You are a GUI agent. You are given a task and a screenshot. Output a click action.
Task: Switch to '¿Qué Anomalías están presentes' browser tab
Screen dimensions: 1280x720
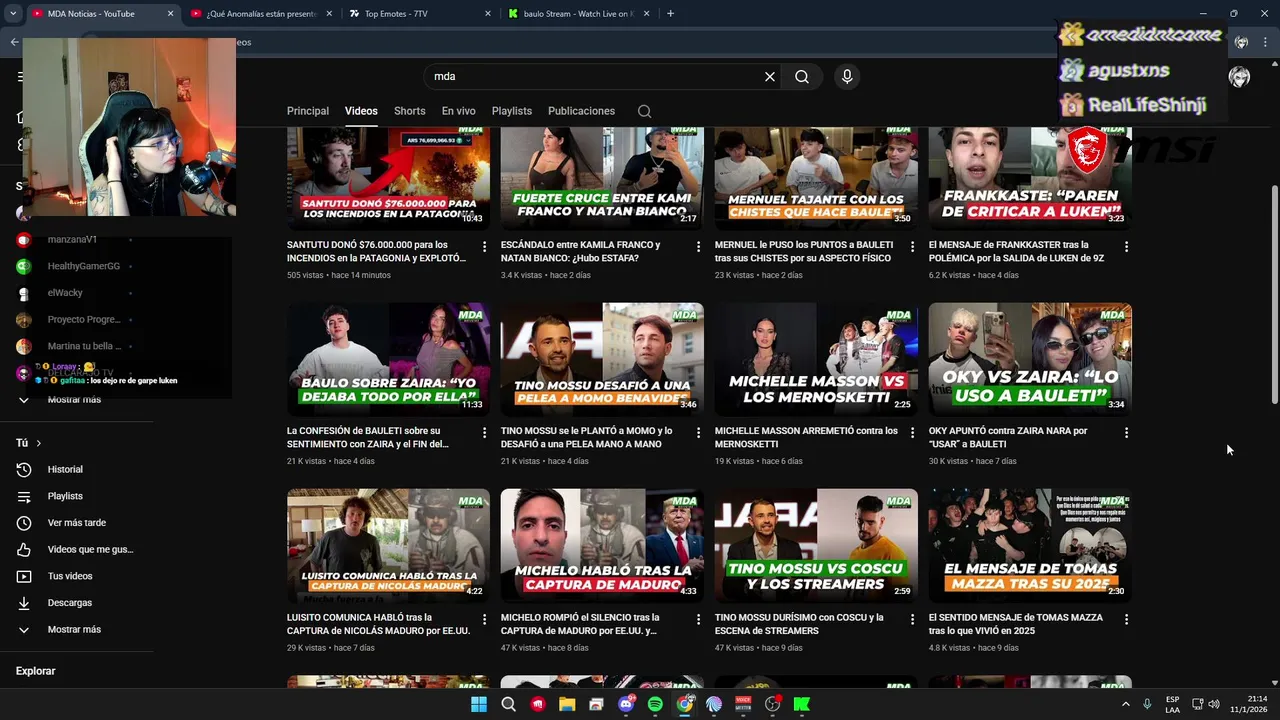260,14
